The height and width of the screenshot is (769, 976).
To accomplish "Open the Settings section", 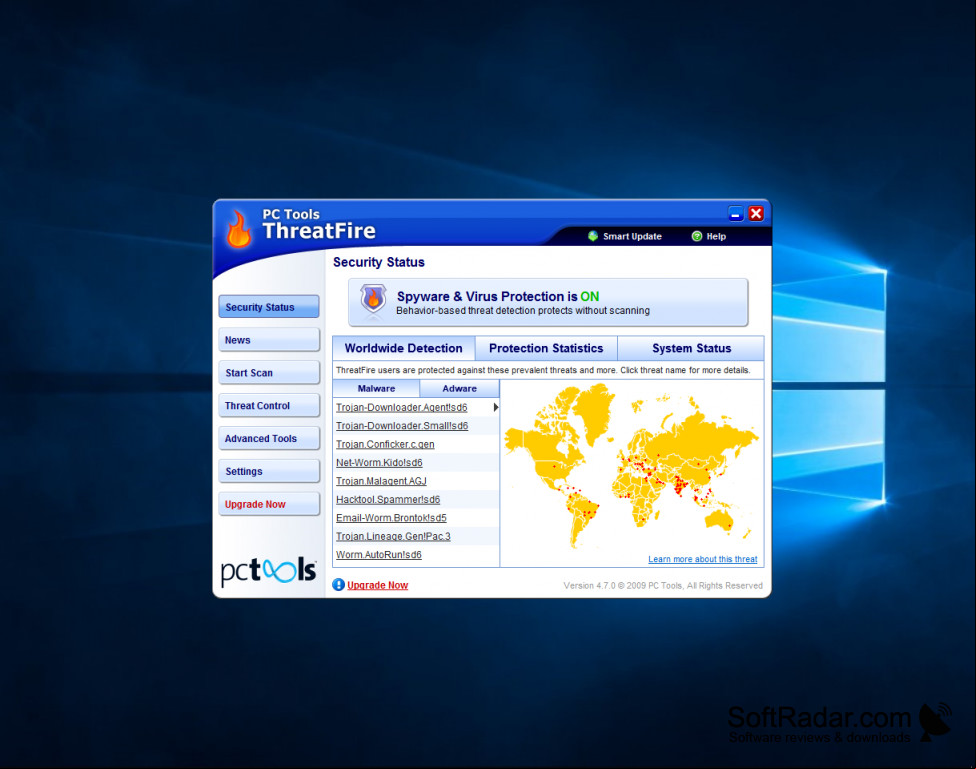I will [269, 471].
